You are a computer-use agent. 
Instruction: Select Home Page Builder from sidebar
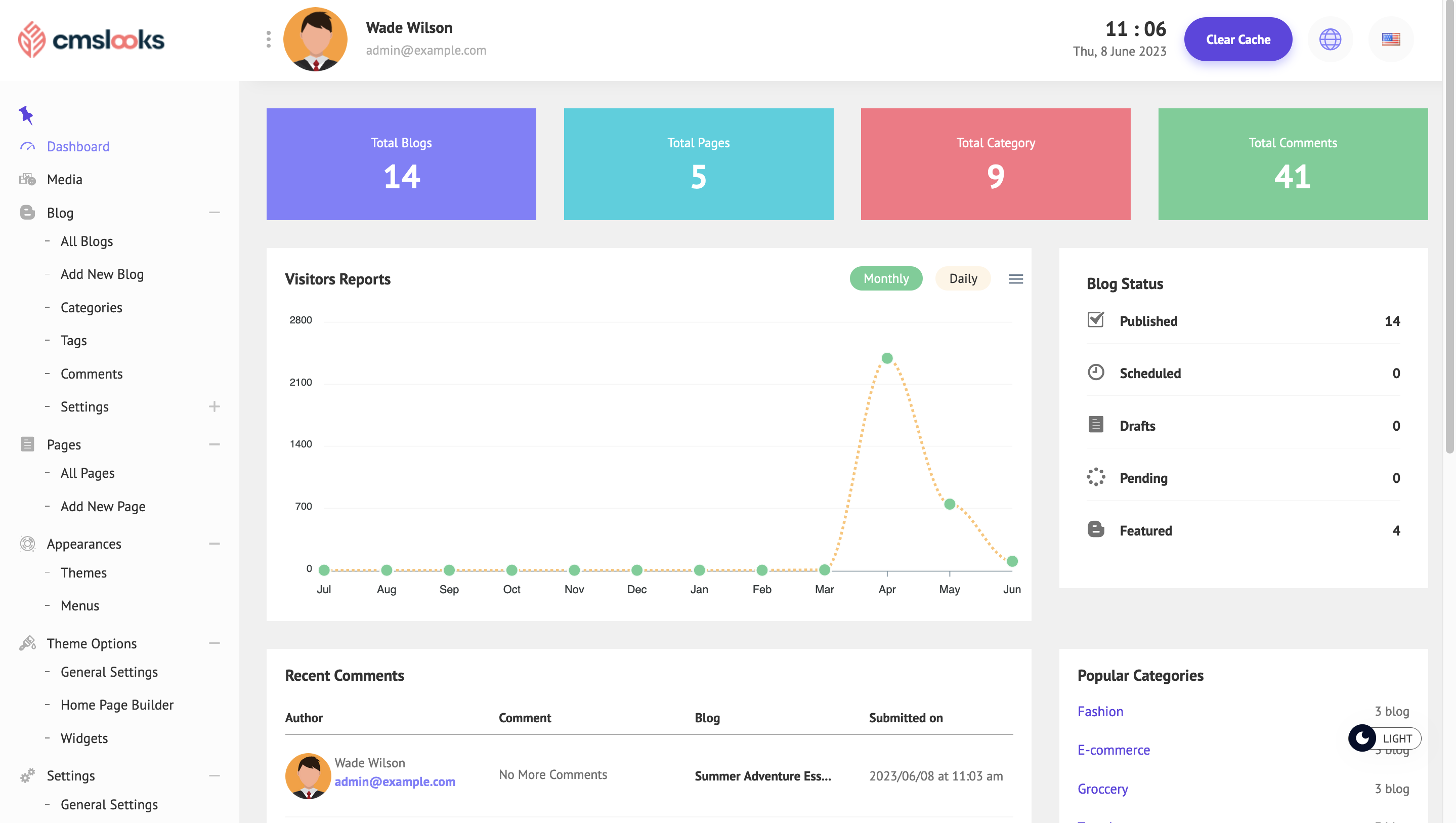[116, 705]
